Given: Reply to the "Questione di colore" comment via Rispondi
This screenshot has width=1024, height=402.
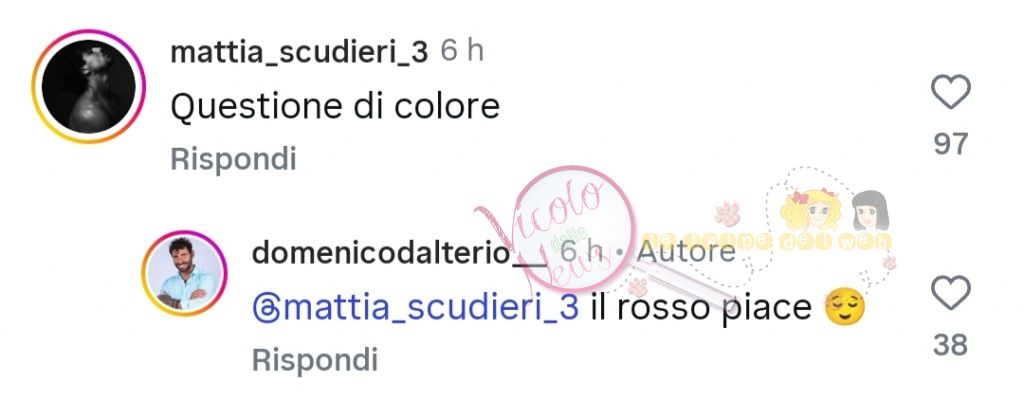Looking at the screenshot, I should (x=234, y=159).
